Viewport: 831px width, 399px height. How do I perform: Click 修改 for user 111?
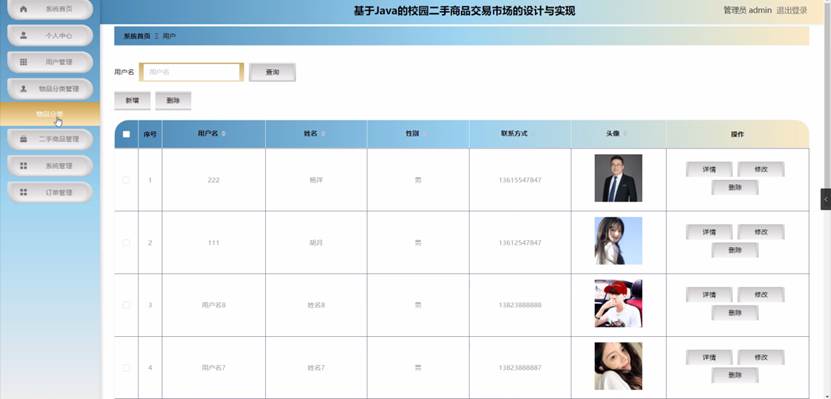pos(761,232)
